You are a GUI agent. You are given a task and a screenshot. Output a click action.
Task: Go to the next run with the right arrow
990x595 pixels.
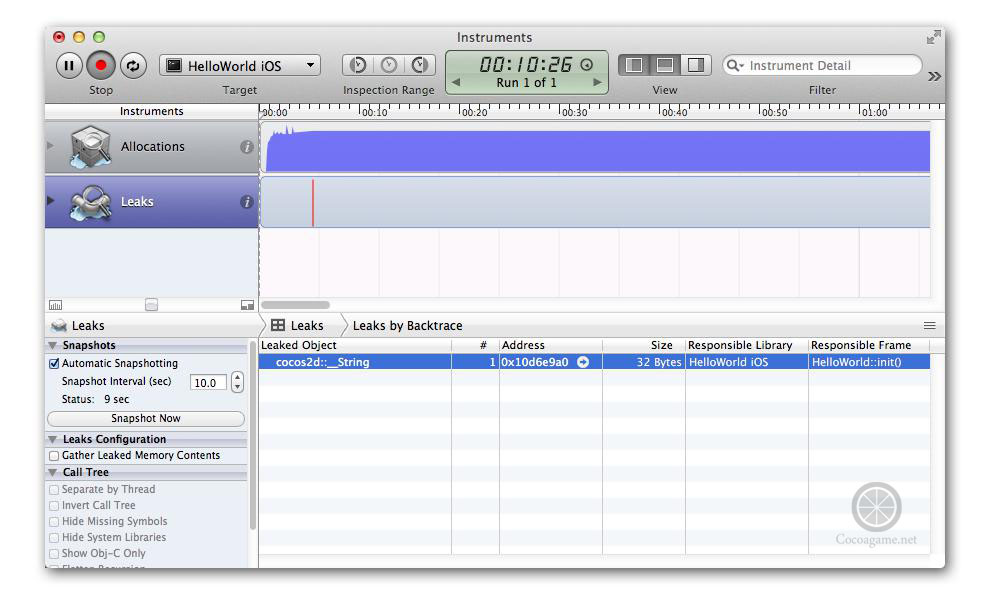pos(597,83)
